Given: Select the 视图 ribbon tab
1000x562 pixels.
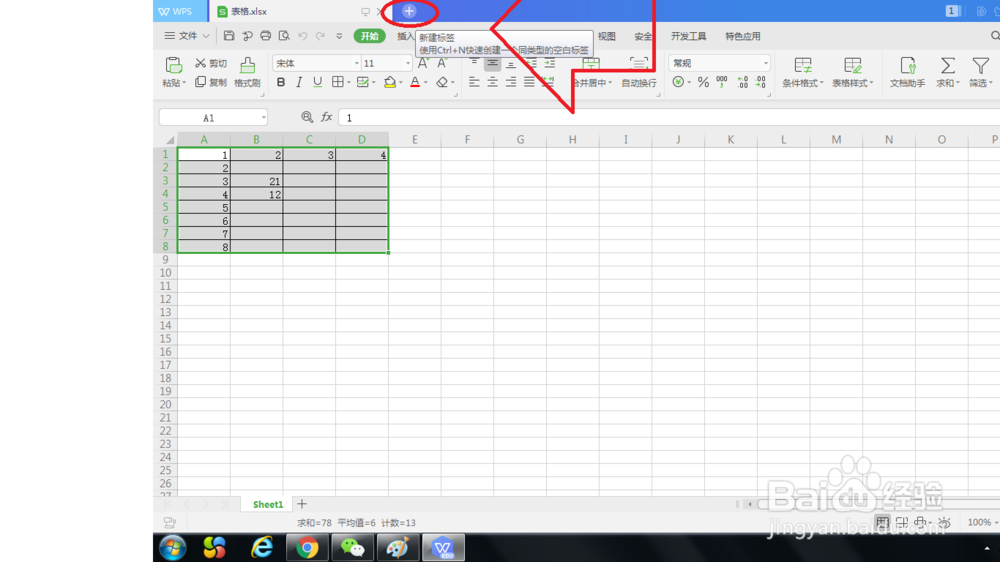Looking at the screenshot, I should (x=607, y=36).
